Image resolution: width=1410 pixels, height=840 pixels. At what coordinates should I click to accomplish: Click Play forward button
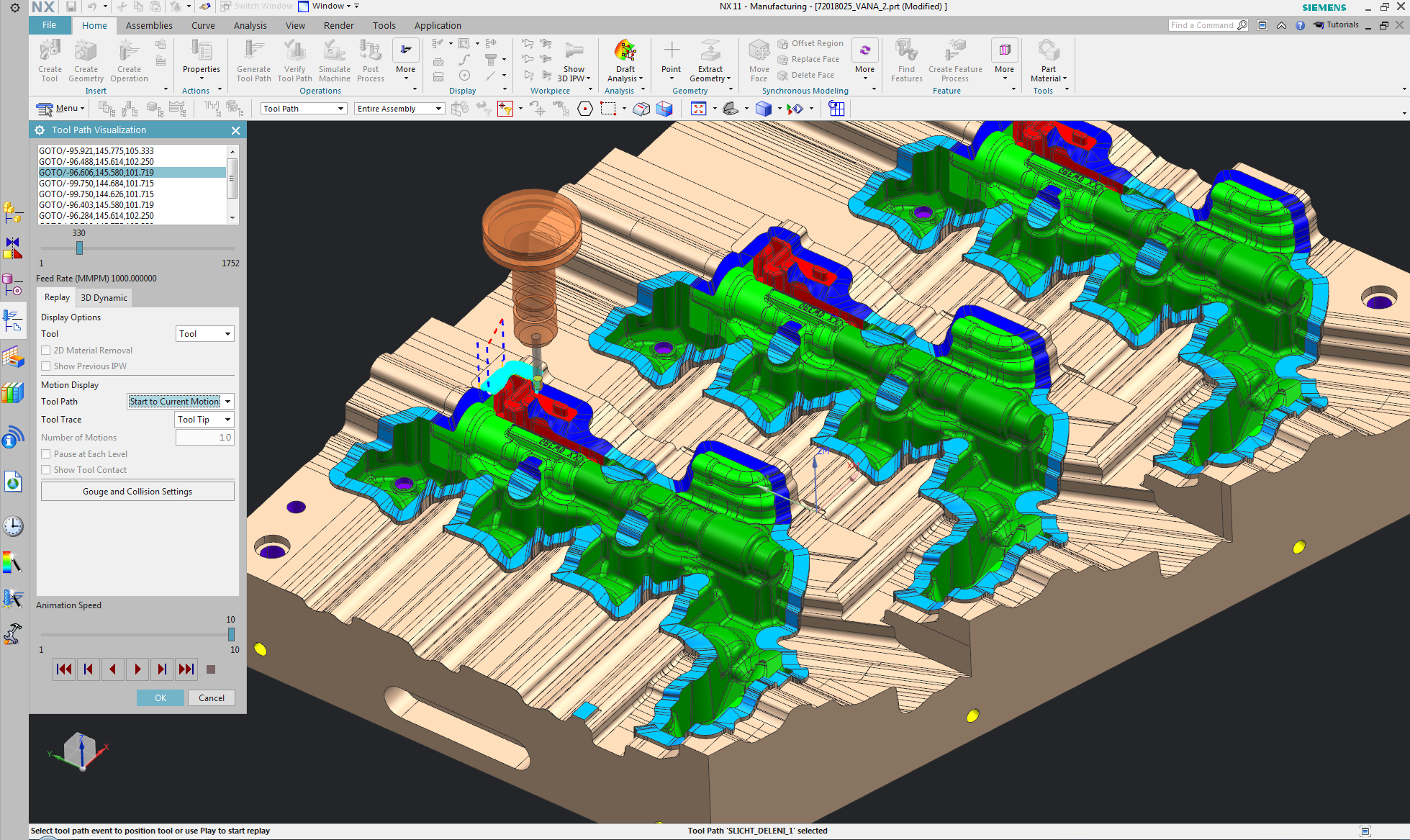point(137,669)
